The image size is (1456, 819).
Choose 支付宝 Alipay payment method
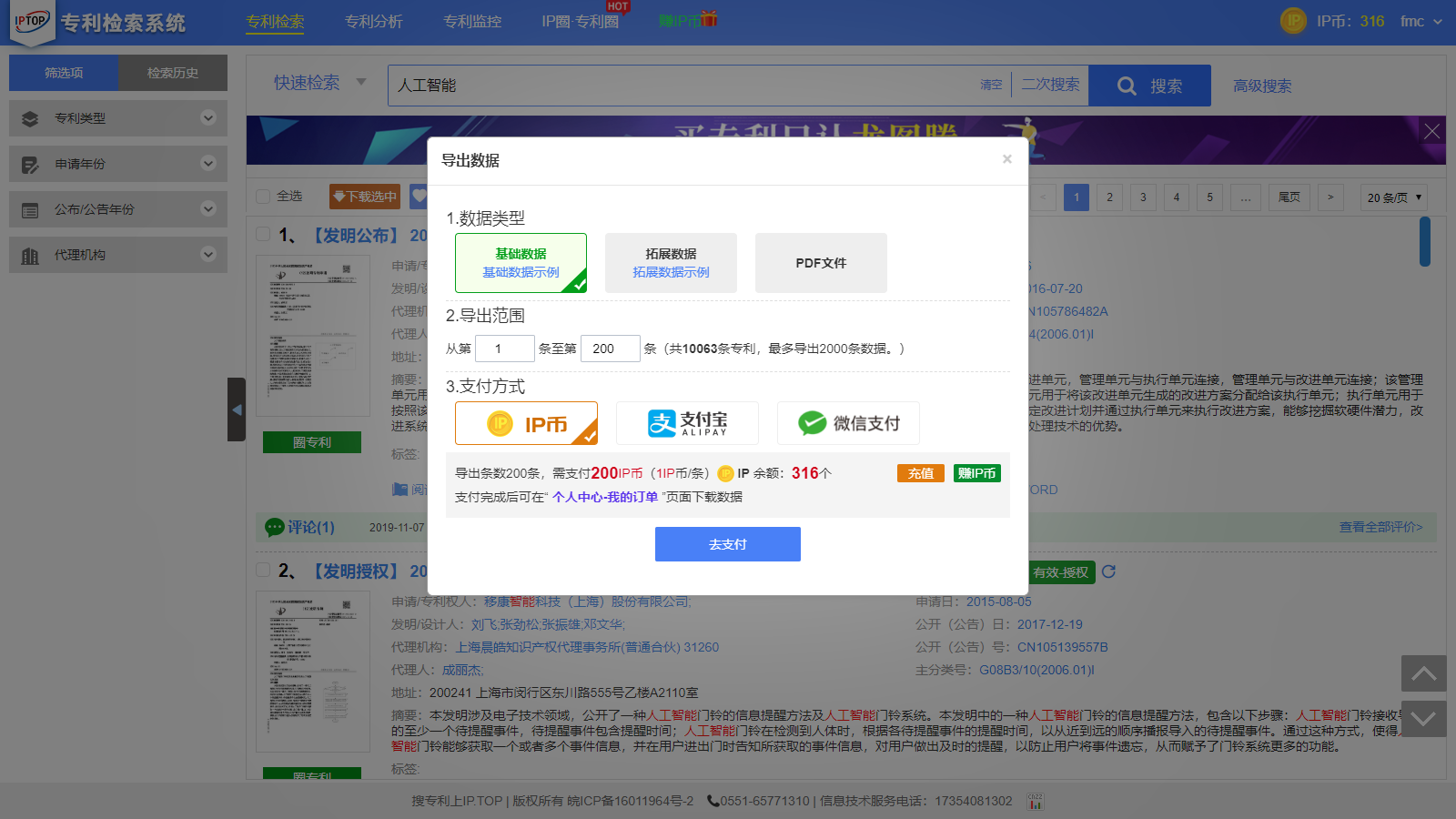[x=687, y=423]
